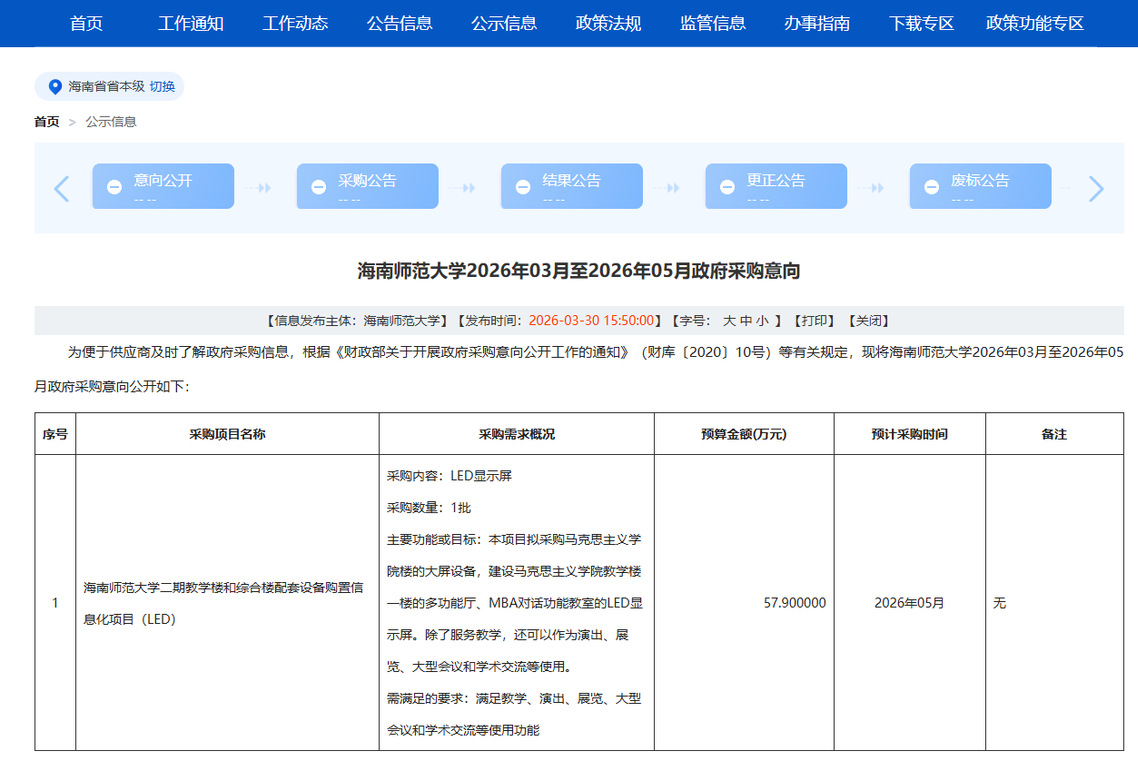Click minus icon on 废标公告 card
The height and width of the screenshot is (761, 1138).
(931, 187)
